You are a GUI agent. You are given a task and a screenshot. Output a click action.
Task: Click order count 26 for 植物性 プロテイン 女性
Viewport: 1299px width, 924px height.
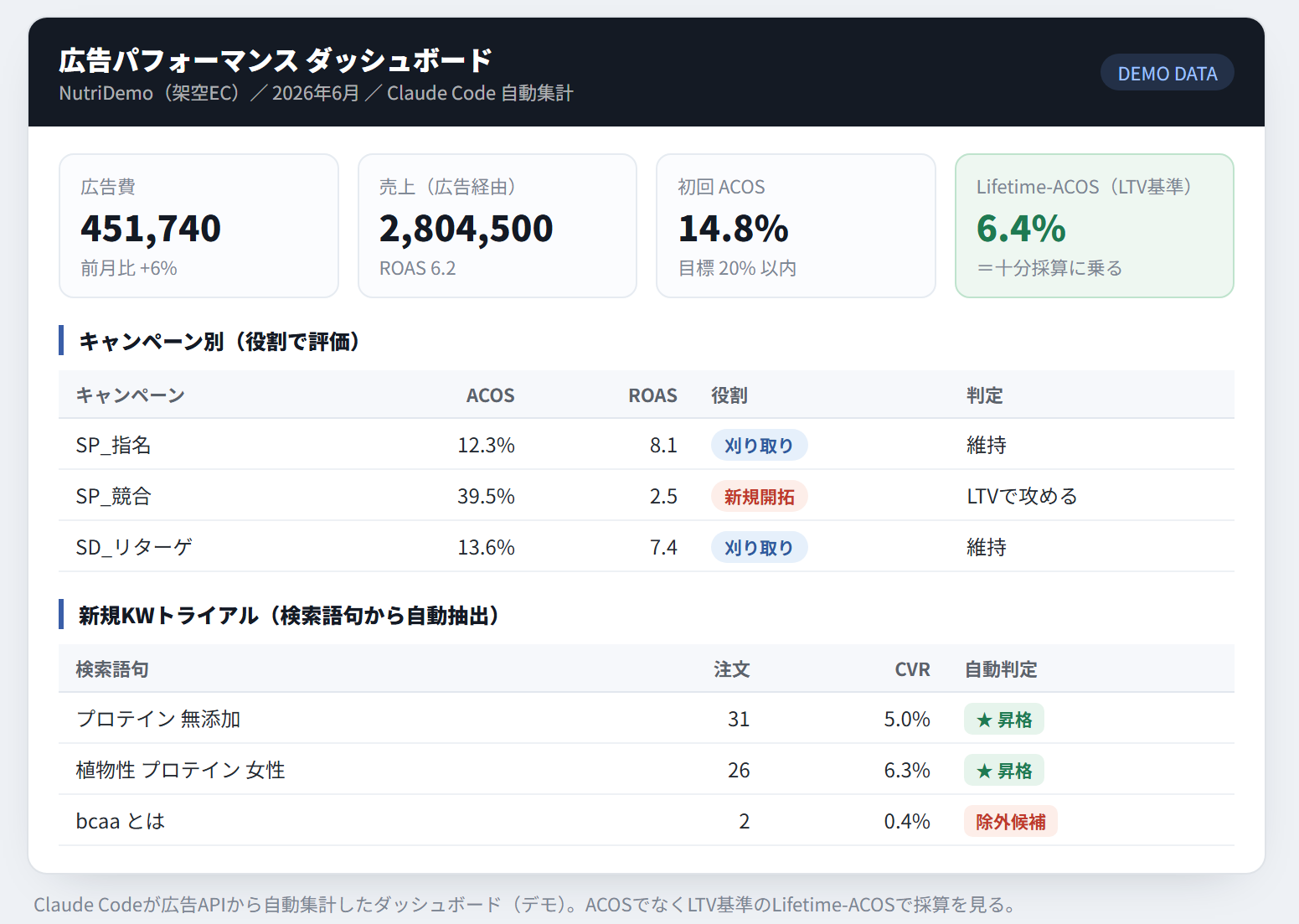click(x=739, y=770)
